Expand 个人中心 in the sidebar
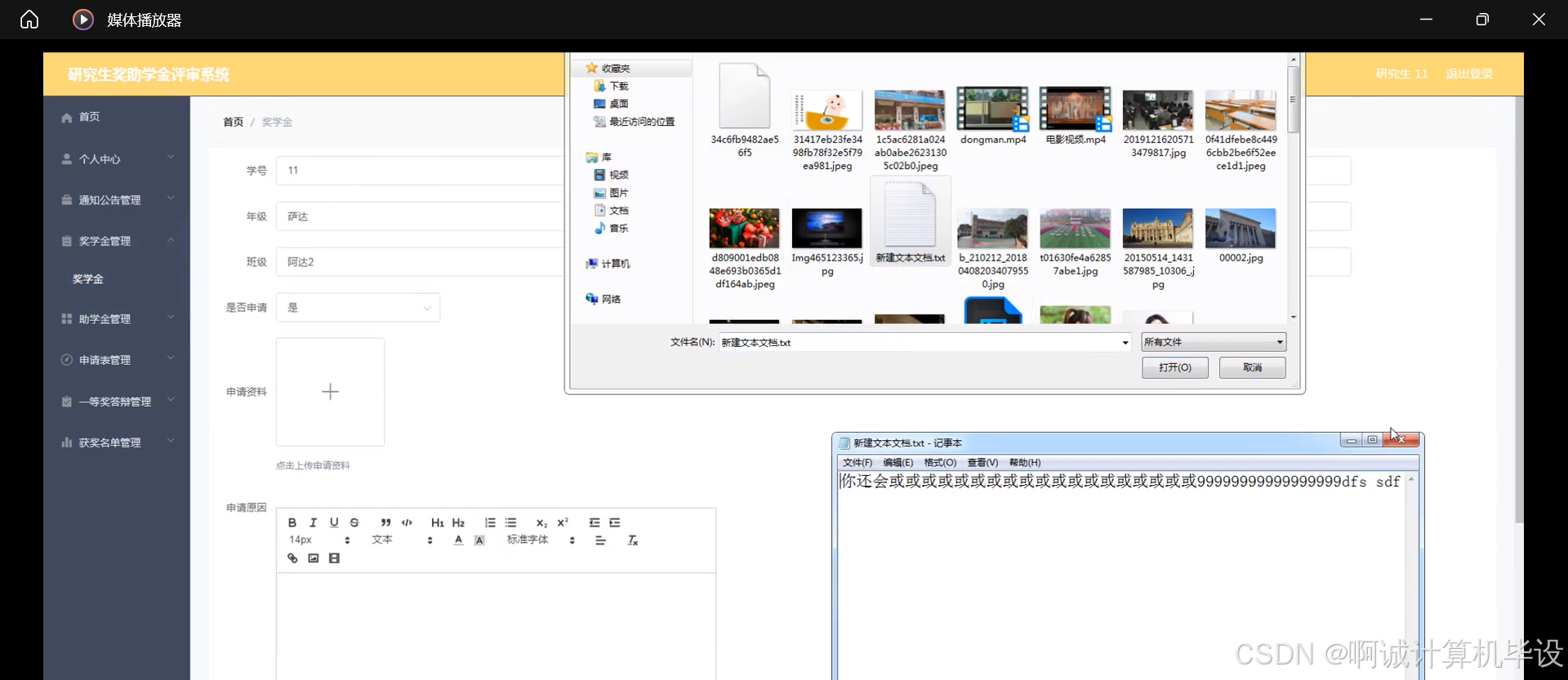1568x680 pixels. (117, 158)
